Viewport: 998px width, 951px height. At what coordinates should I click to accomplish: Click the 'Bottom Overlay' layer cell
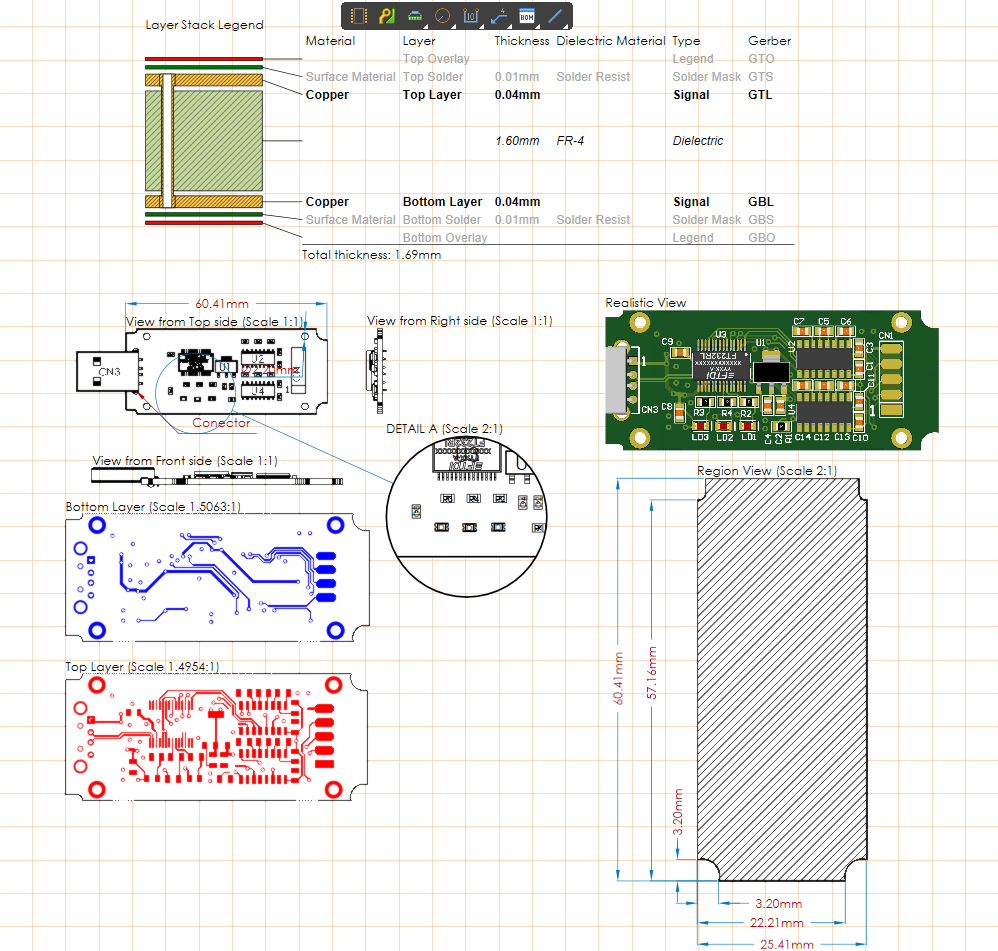click(x=445, y=237)
